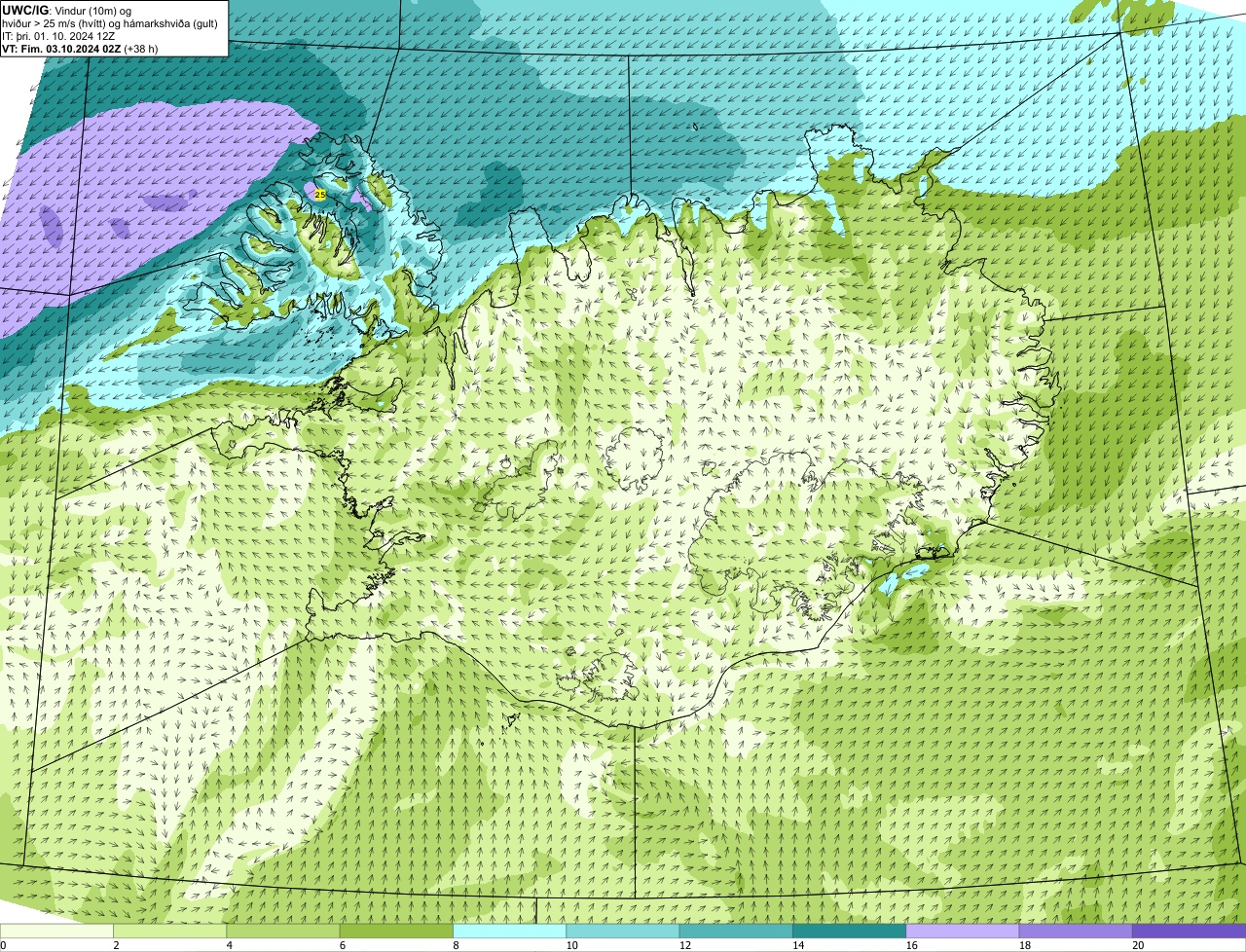Click the scale label "4"
Screen dimensions: 1246x952
point(229,945)
